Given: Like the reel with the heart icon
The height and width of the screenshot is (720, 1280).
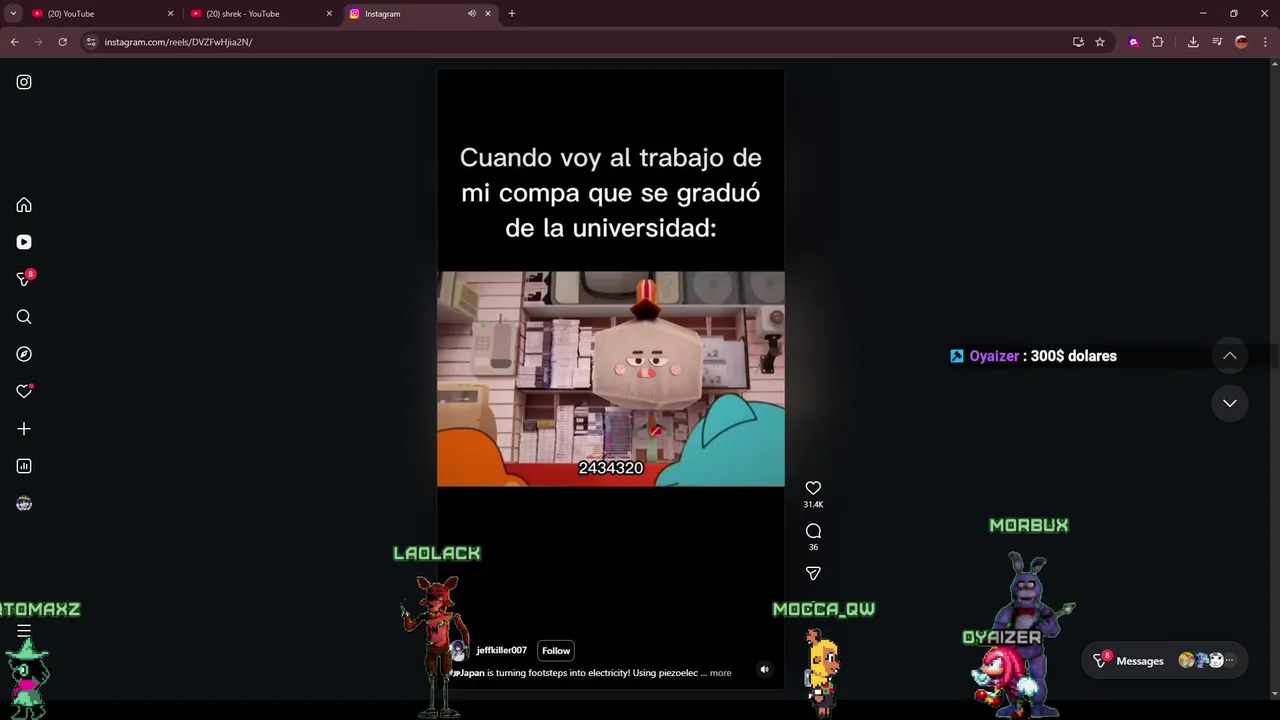Looking at the screenshot, I should point(813,488).
